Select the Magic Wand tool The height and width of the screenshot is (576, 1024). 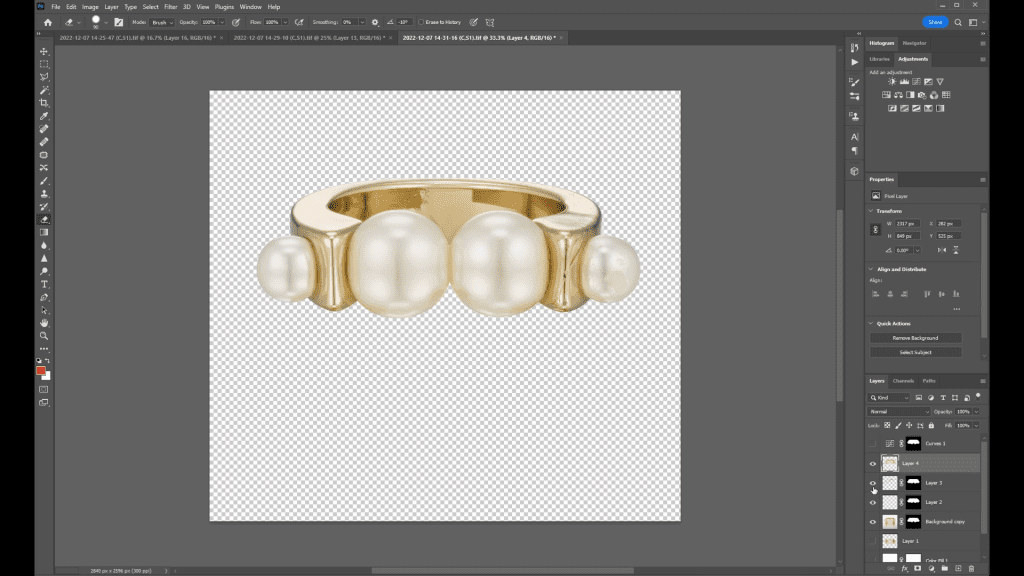point(44,90)
